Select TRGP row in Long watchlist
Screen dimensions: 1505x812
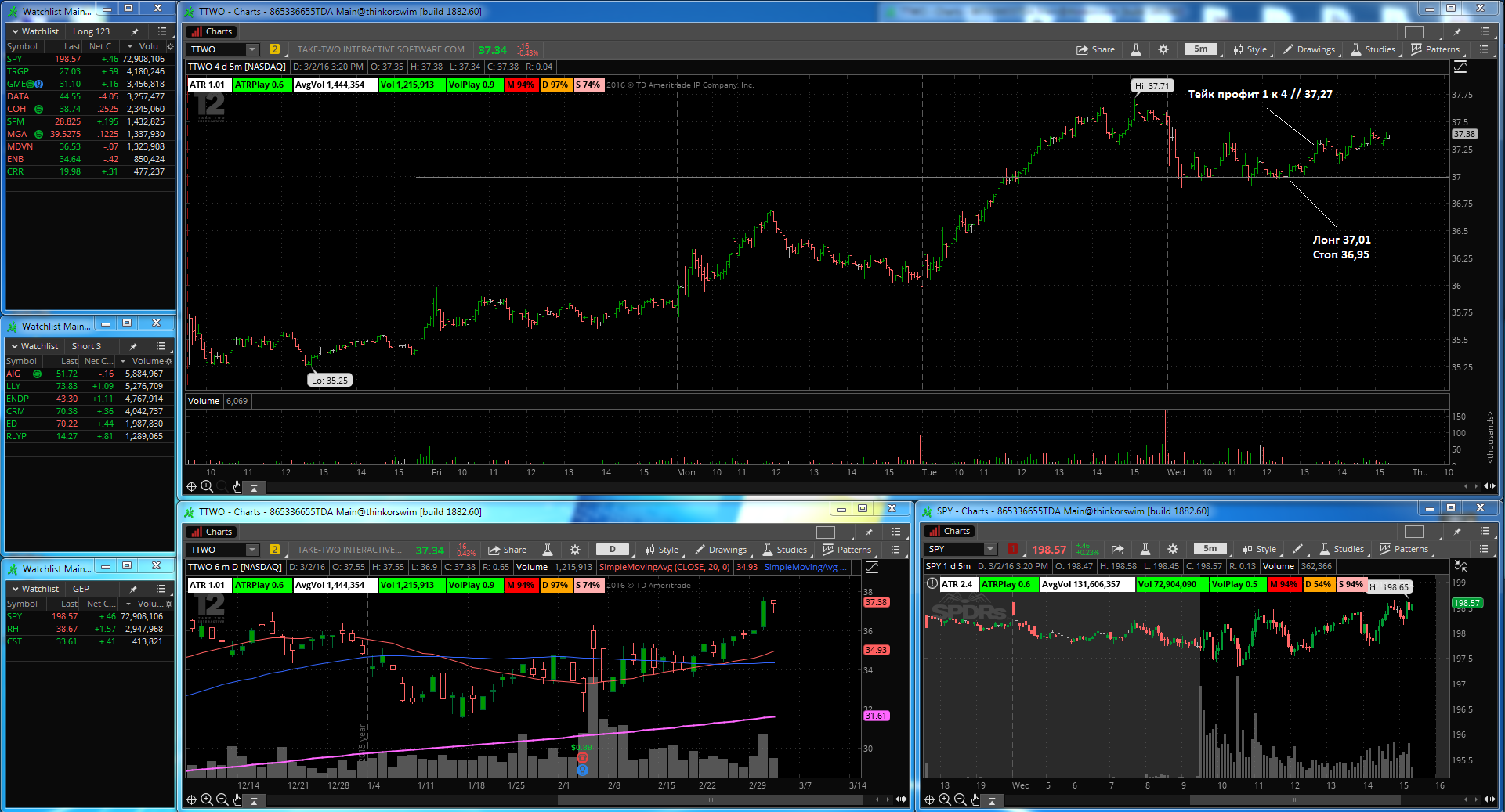click(90, 71)
